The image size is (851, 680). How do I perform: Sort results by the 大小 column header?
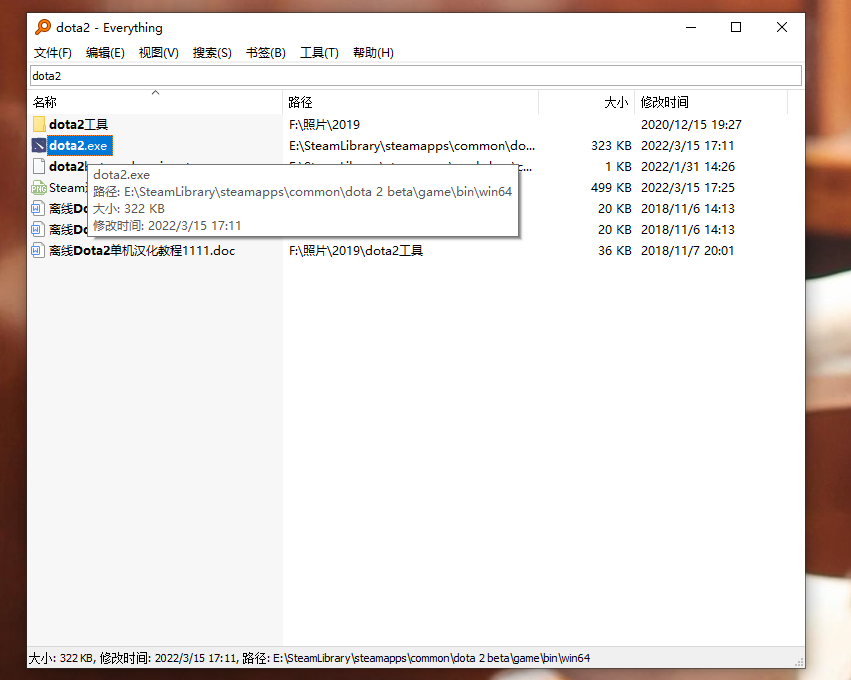click(x=587, y=102)
